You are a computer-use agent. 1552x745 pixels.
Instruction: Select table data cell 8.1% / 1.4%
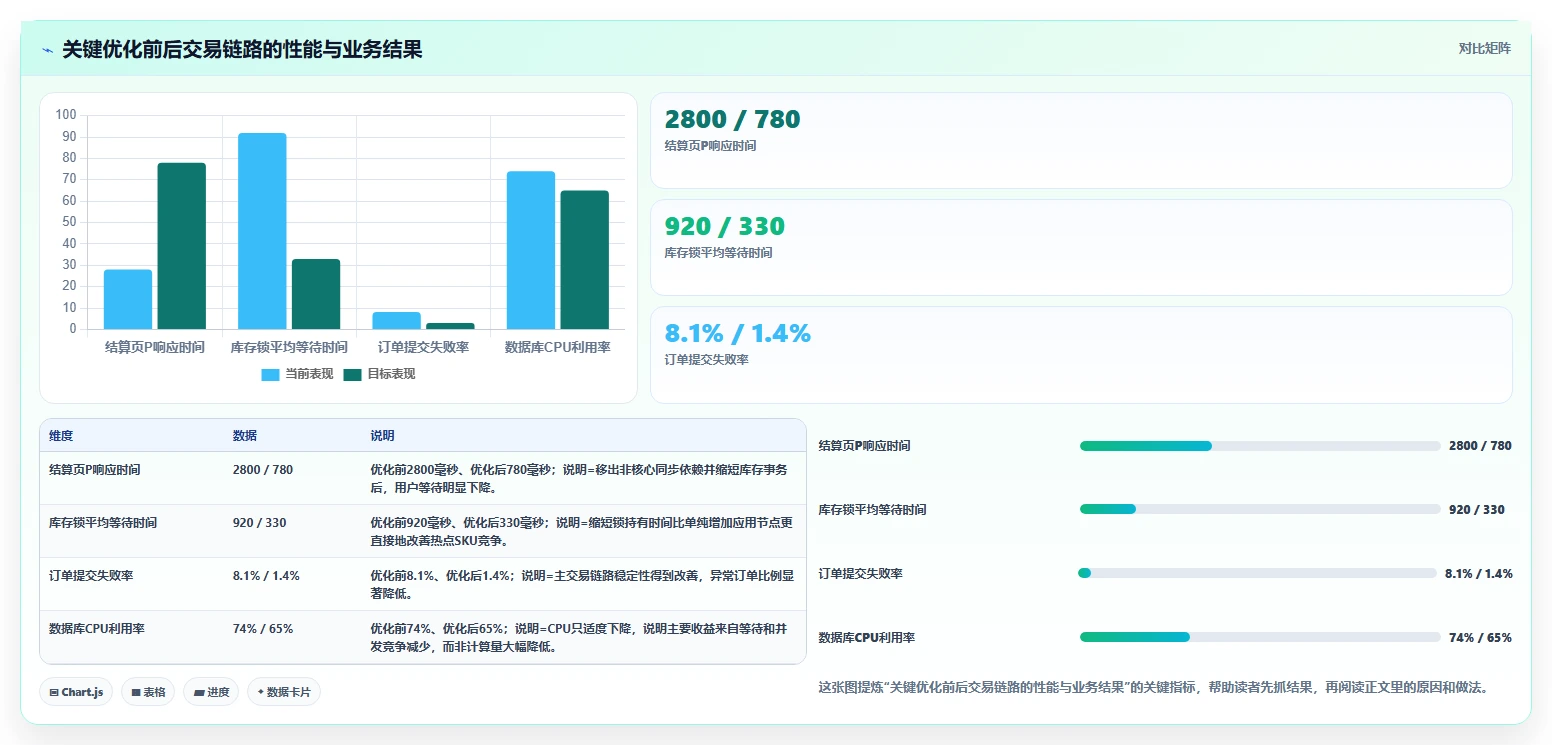pyautogui.click(x=266, y=575)
